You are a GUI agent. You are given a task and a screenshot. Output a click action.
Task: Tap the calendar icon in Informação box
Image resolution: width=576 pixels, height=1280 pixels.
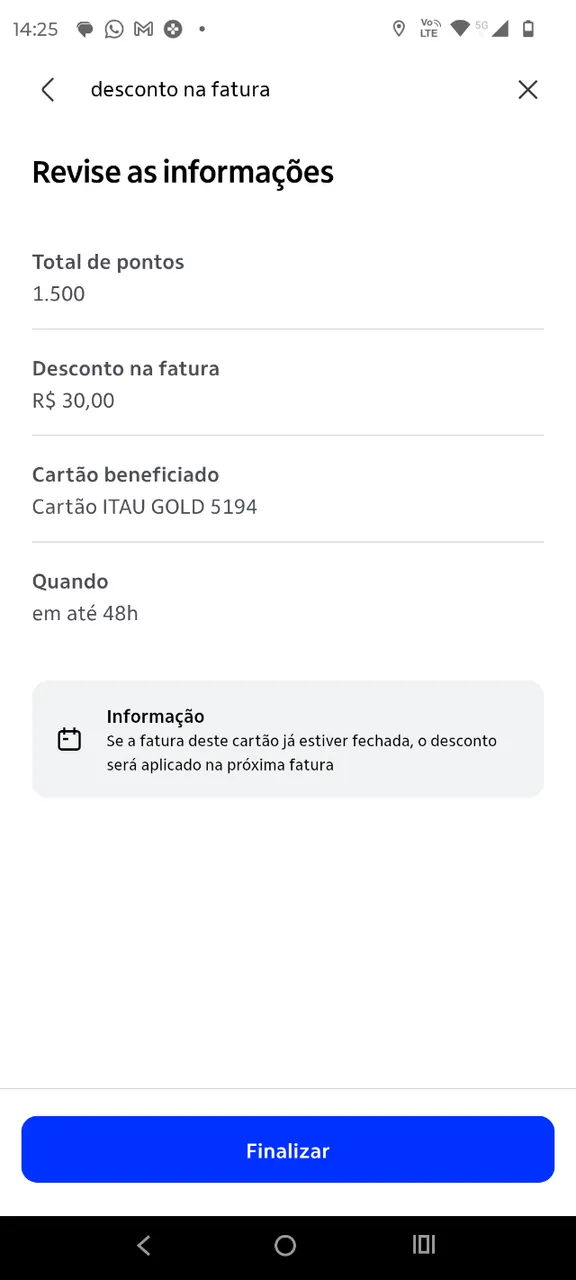click(69, 740)
